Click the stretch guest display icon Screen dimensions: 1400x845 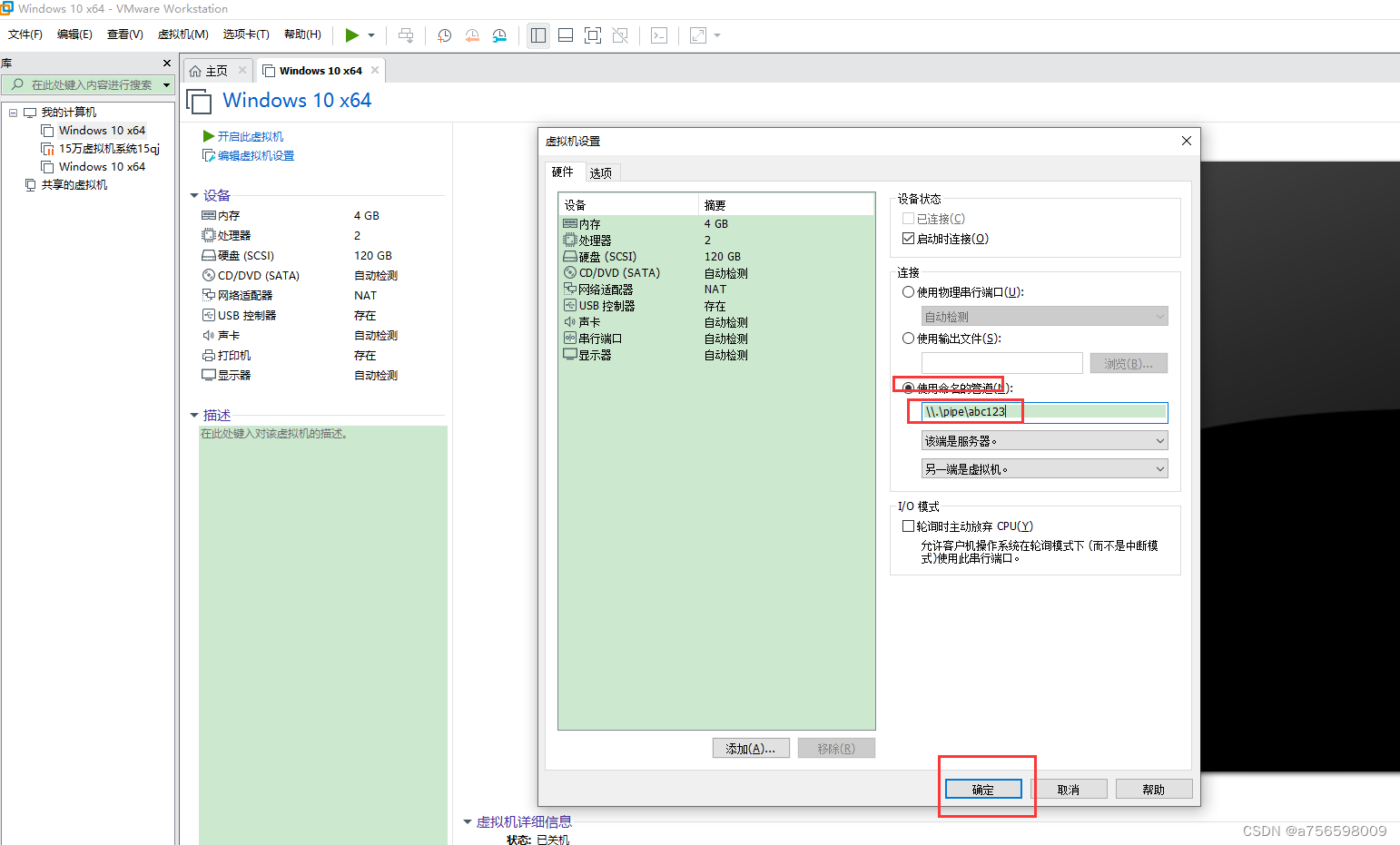point(698,35)
